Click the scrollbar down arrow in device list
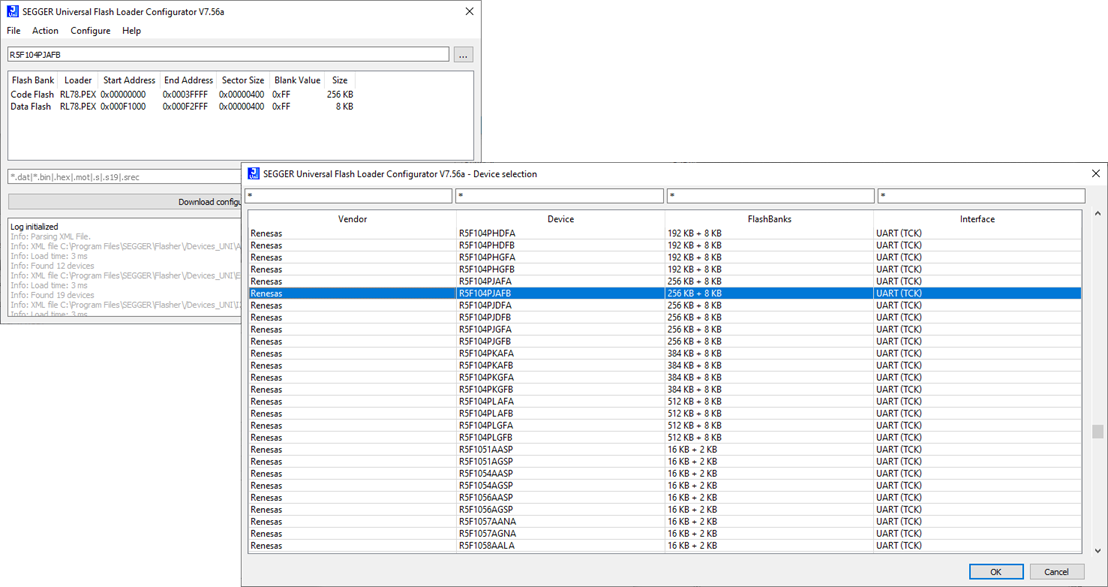The height and width of the screenshot is (587, 1108). coord(1097,550)
